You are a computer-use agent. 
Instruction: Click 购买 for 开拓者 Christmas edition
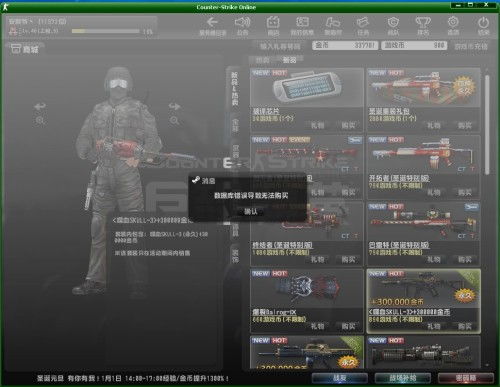pyautogui.click(x=465, y=192)
